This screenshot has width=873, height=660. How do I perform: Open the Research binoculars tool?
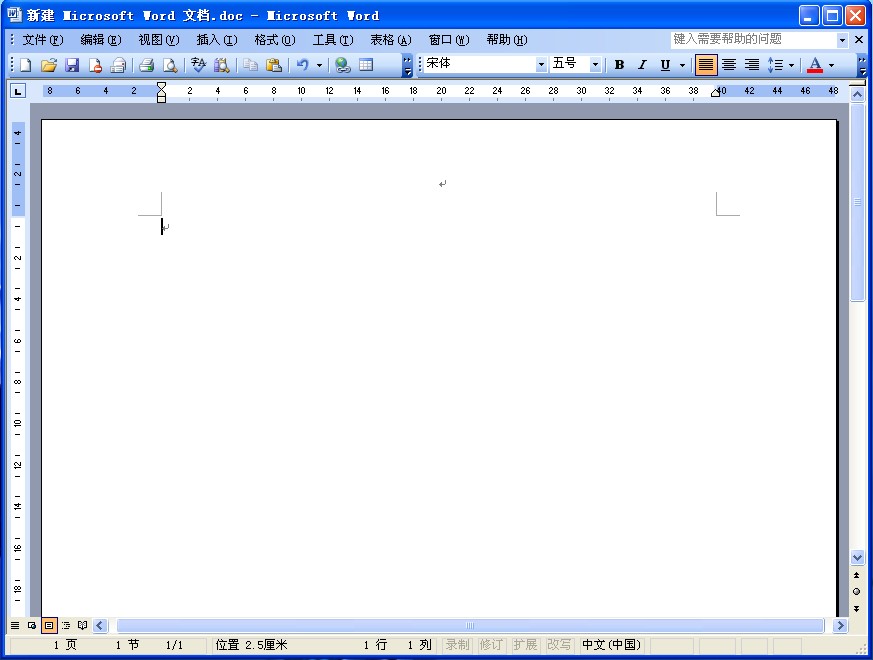222,65
